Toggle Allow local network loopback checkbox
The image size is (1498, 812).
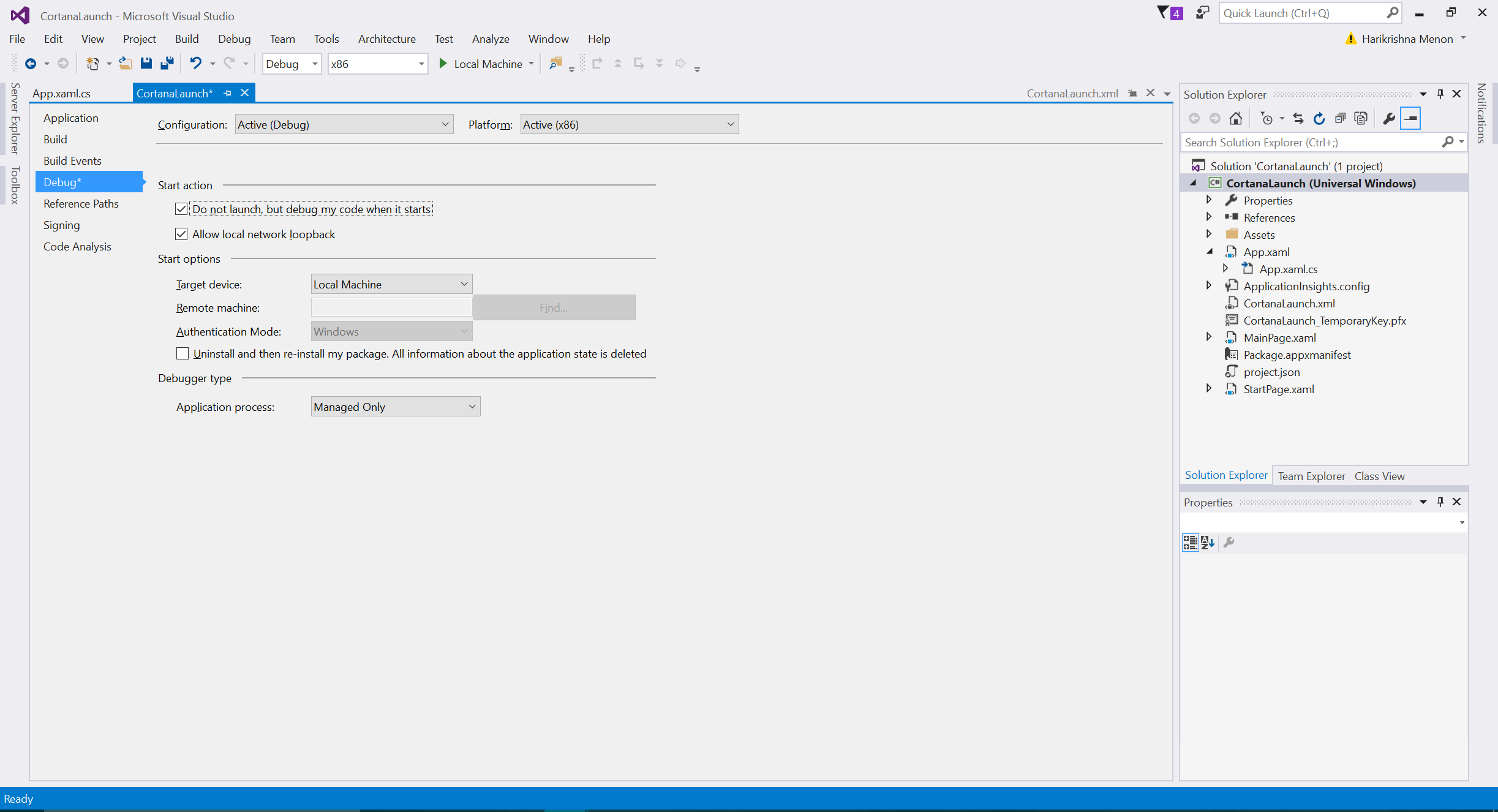[x=181, y=234]
